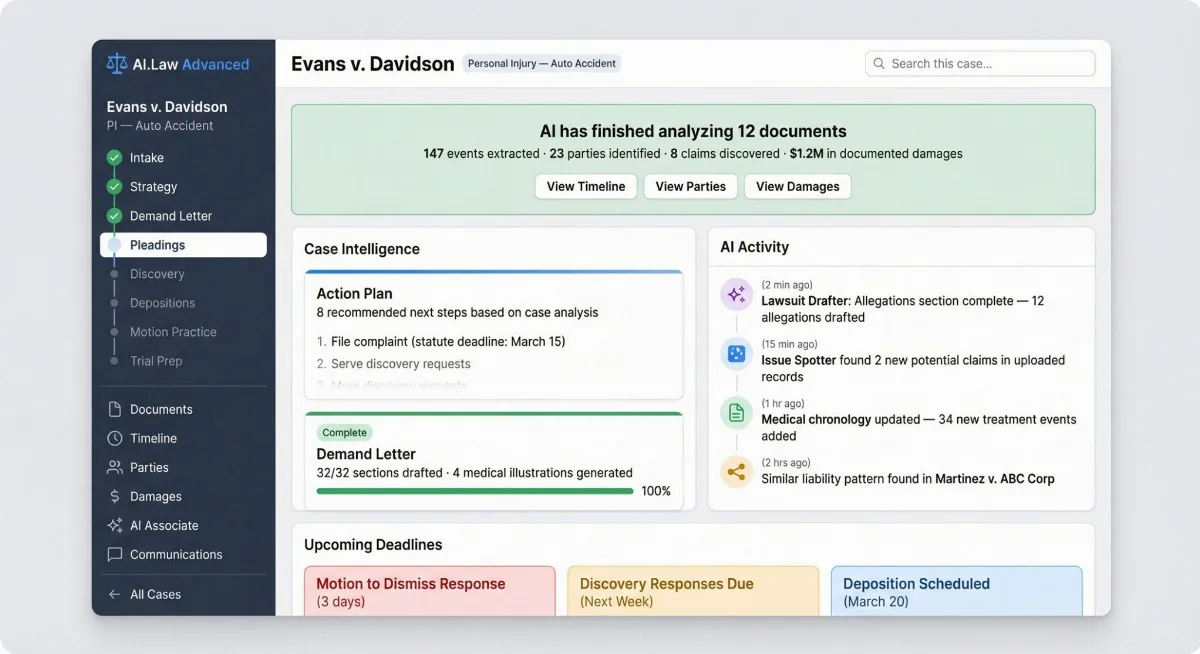Click the Documents file icon in sidebar
The image size is (1200, 654).
click(115, 409)
